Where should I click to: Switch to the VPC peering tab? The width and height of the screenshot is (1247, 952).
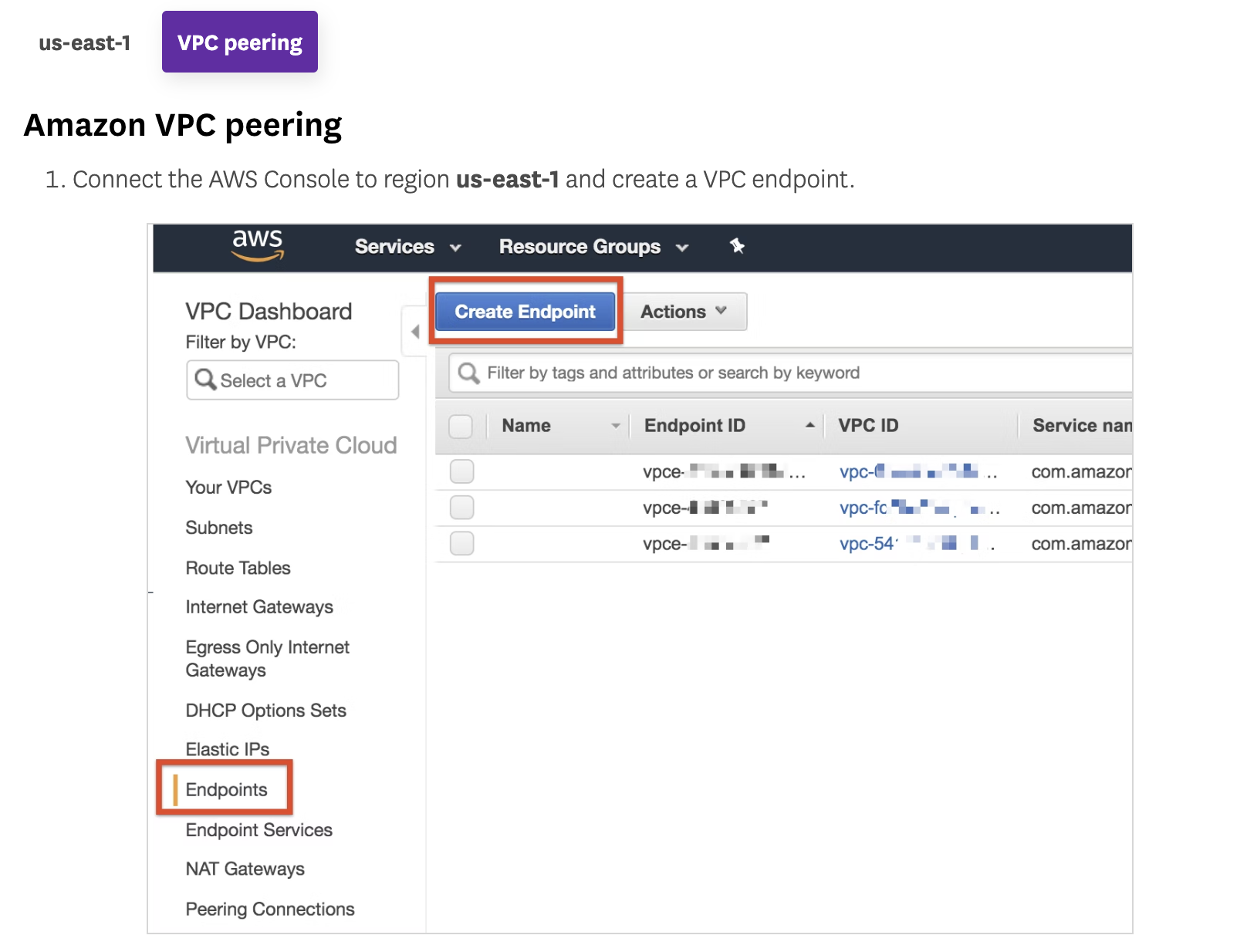(x=239, y=42)
